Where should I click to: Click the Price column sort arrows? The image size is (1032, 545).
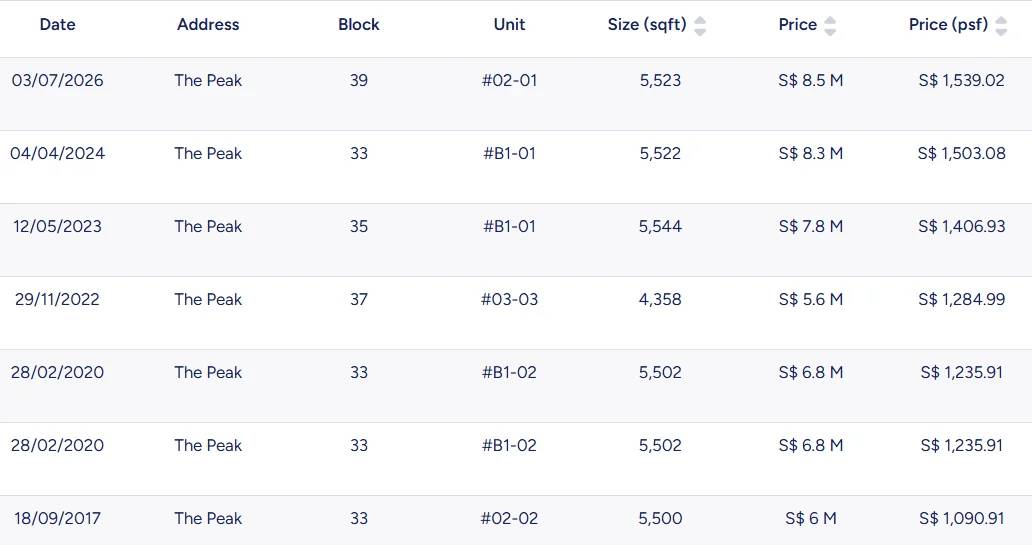830,26
